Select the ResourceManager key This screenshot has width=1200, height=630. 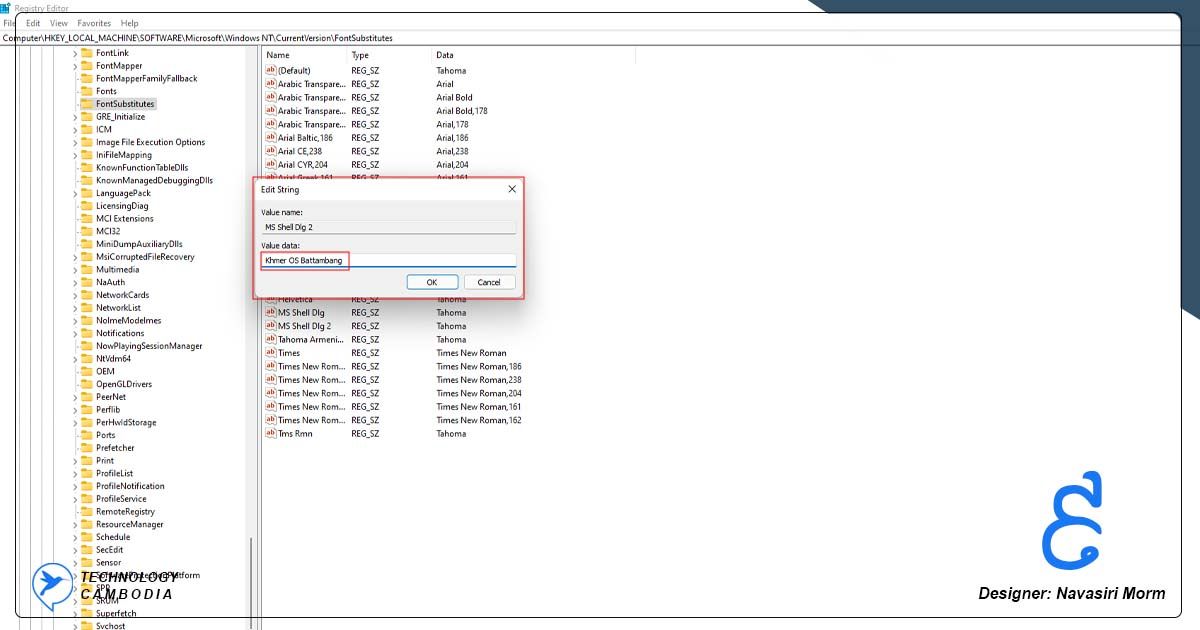coord(129,524)
